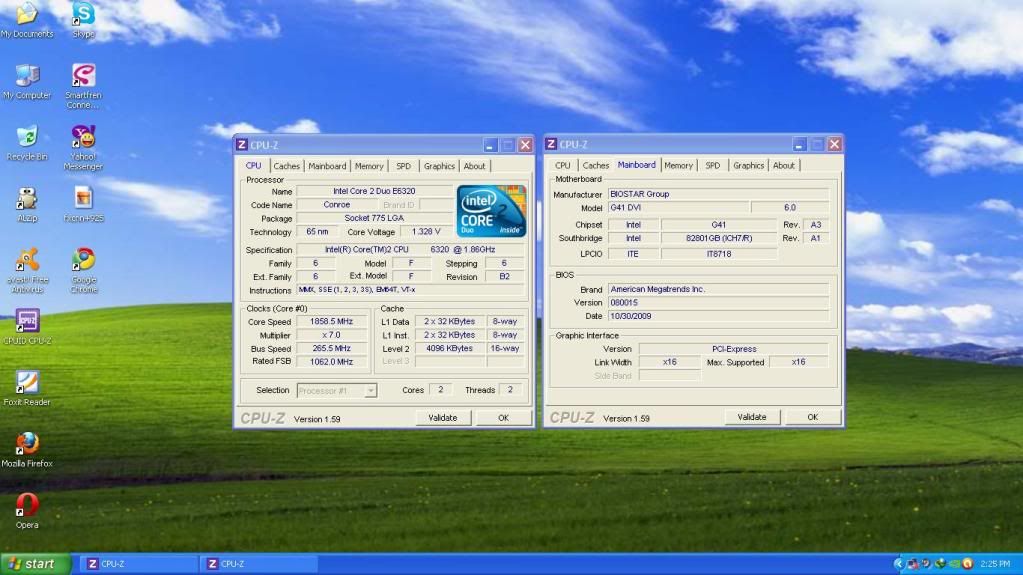Click the Level 2 cache value 4096 KBytes
Screen dimensions: 1023x575
[x=450, y=349]
